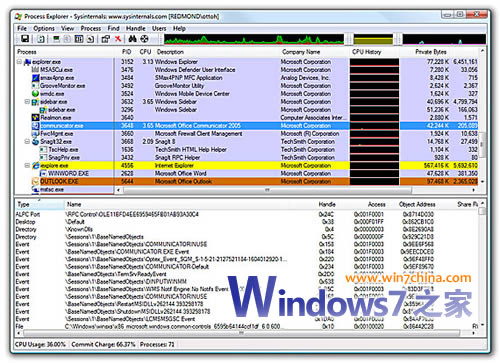Click Processes: 72 in status bar
This screenshot has height=363, width=500.
(x=157, y=344)
